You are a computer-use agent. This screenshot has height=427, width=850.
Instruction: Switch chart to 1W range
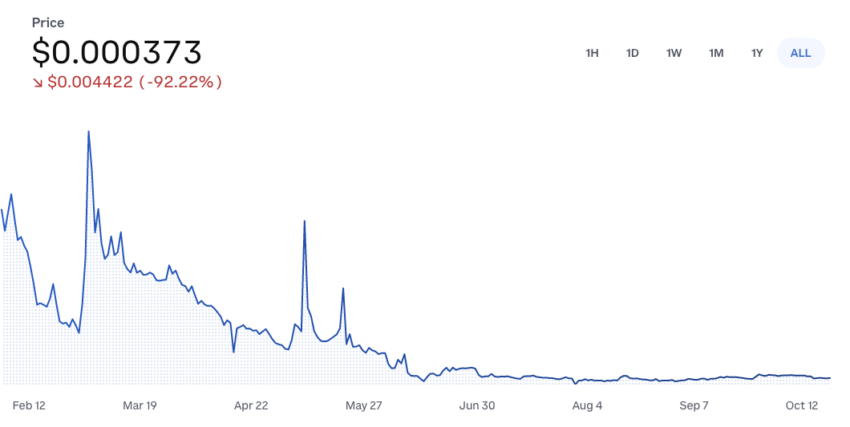tap(674, 53)
